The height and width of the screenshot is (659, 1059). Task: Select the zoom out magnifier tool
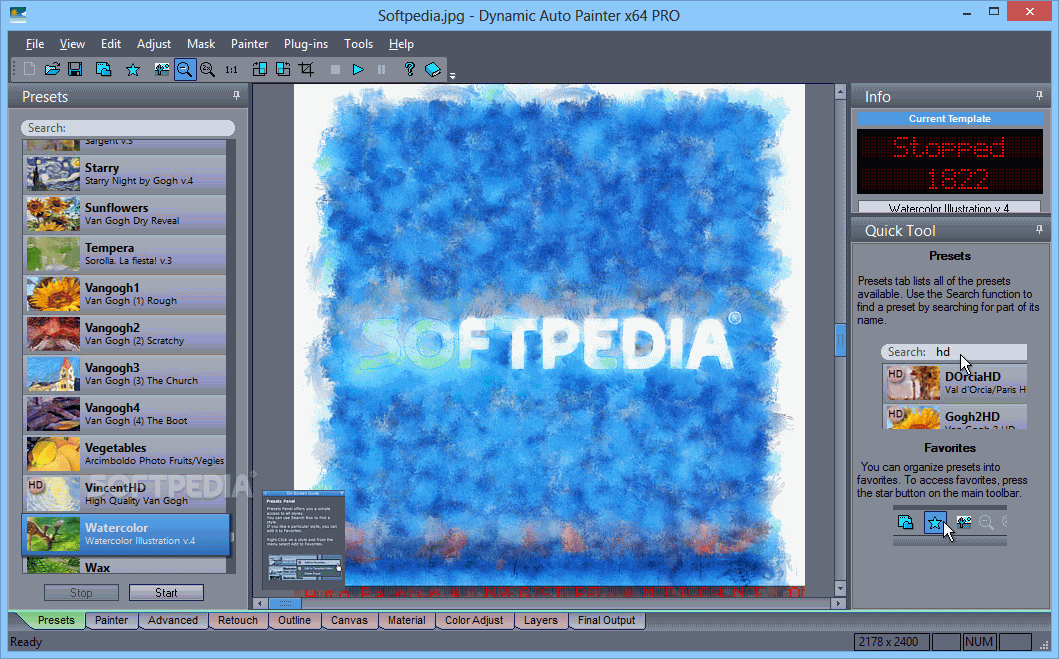[184, 69]
